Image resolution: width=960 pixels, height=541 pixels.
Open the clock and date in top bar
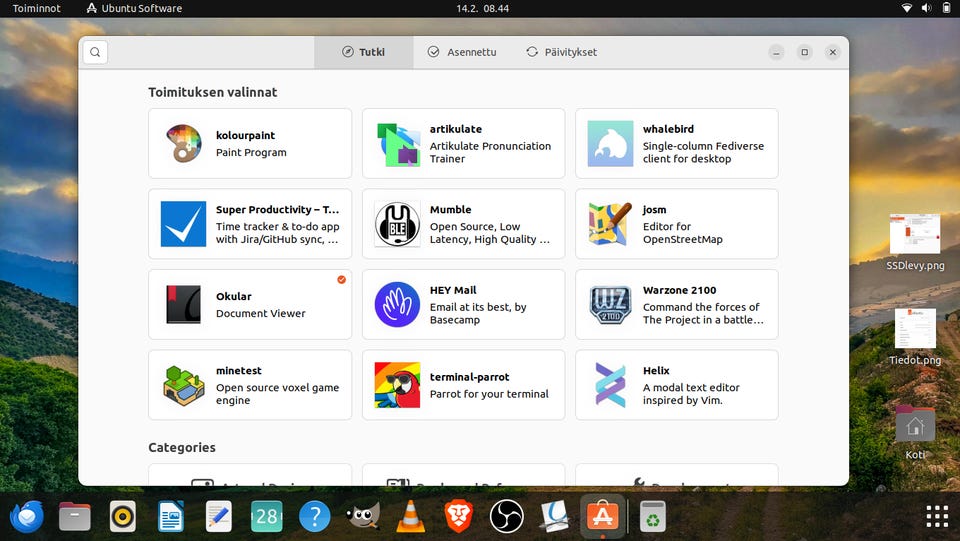[482, 9]
